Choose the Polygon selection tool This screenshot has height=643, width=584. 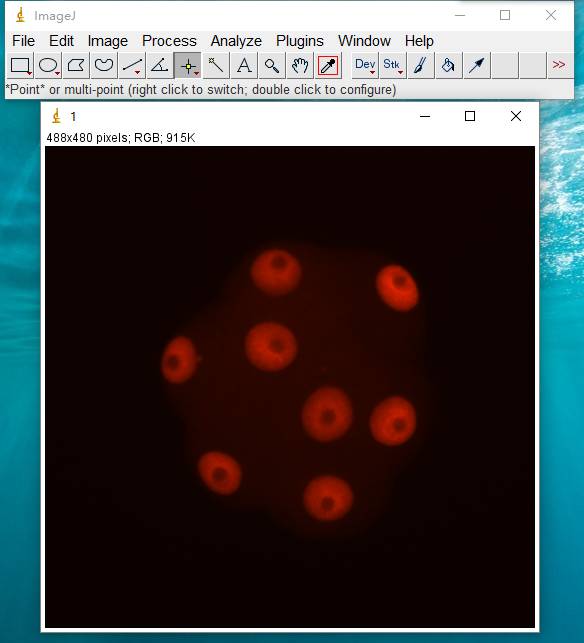(76, 65)
